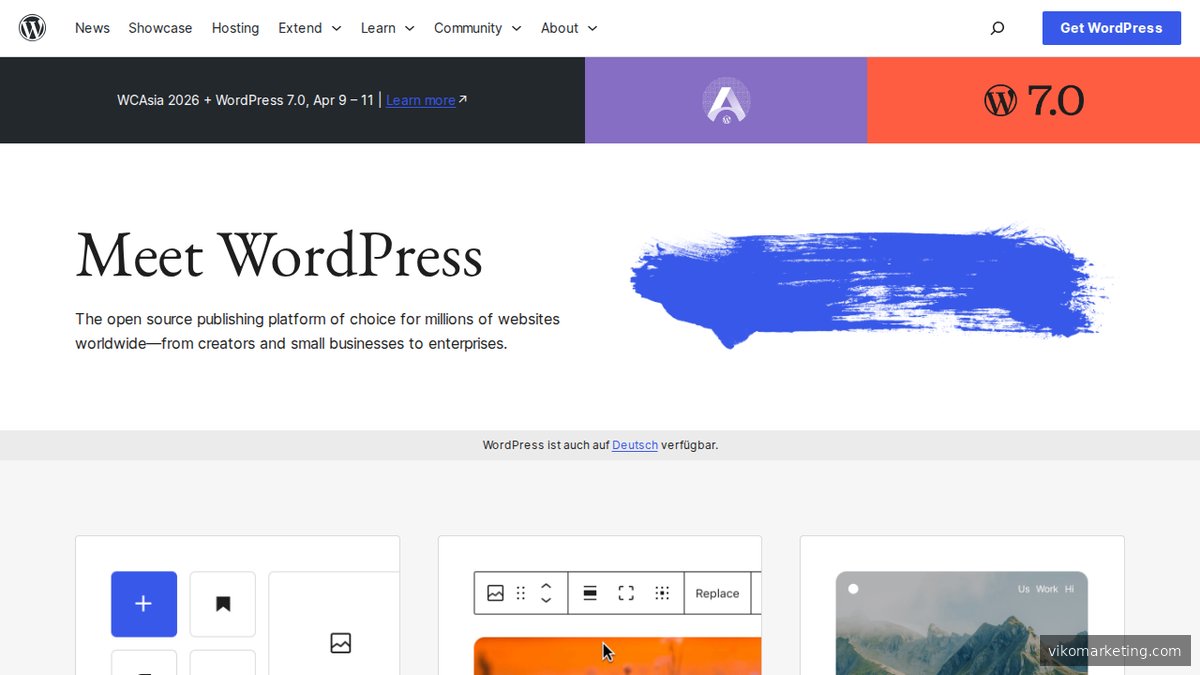Click the move block up arrow
This screenshot has height=675, width=1200.
[x=546, y=586]
